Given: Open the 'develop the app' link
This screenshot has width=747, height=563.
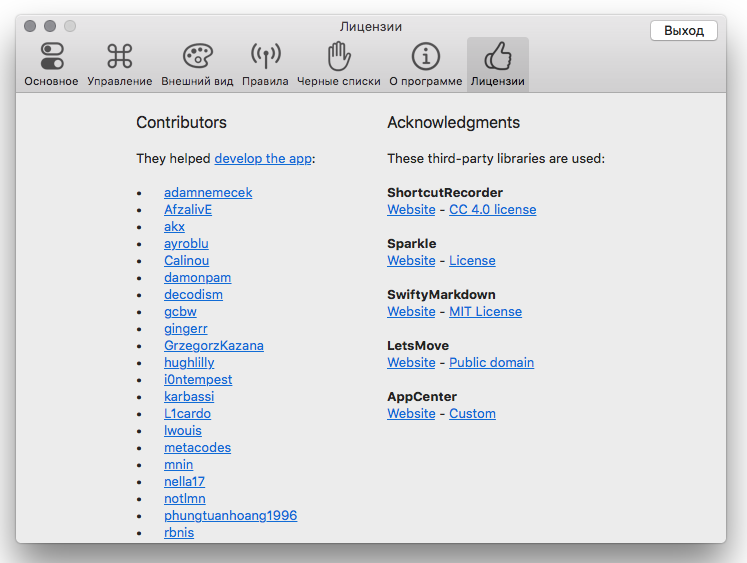Looking at the screenshot, I should click(263, 158).
